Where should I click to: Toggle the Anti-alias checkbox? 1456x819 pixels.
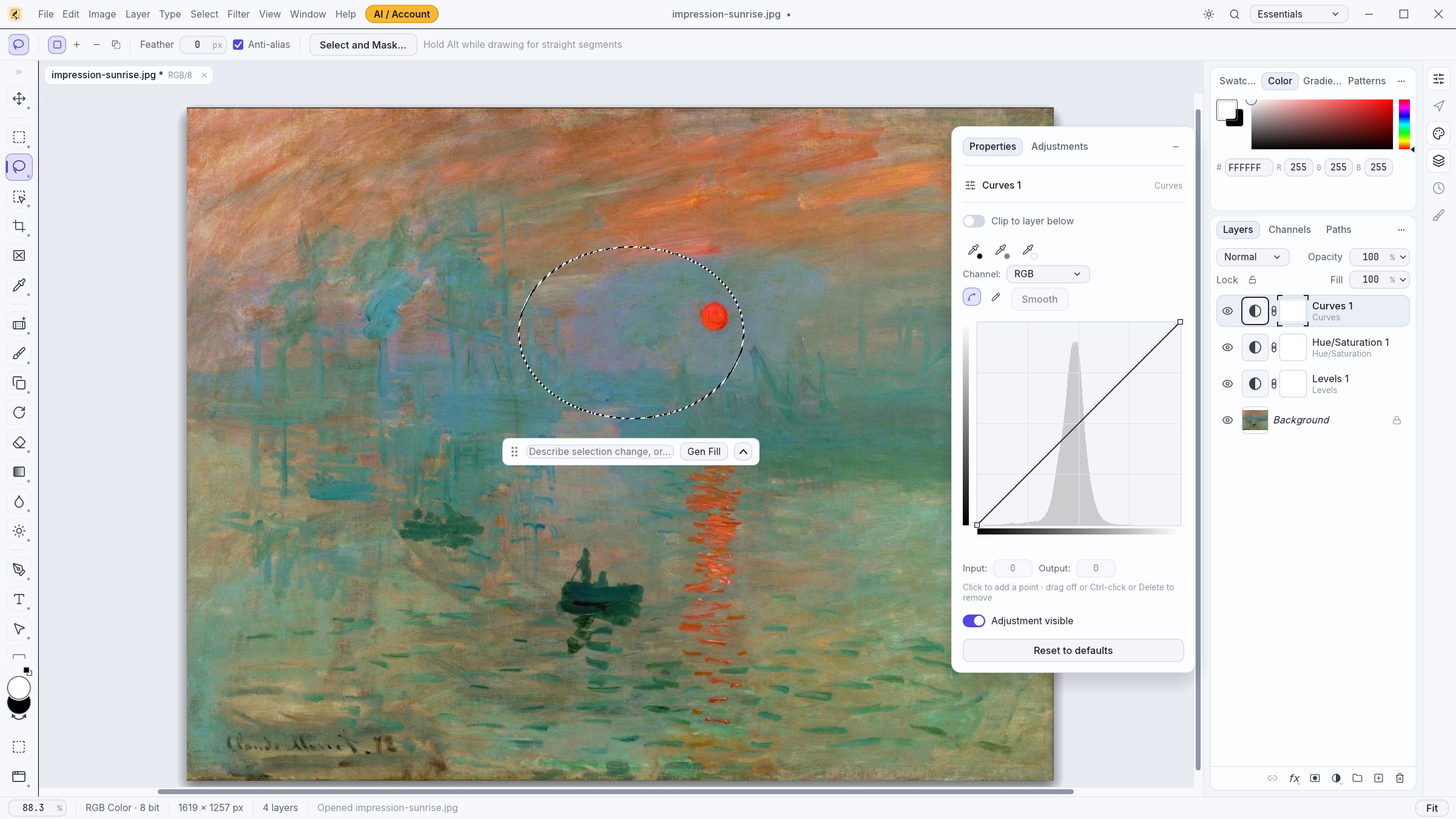point(238,44)
